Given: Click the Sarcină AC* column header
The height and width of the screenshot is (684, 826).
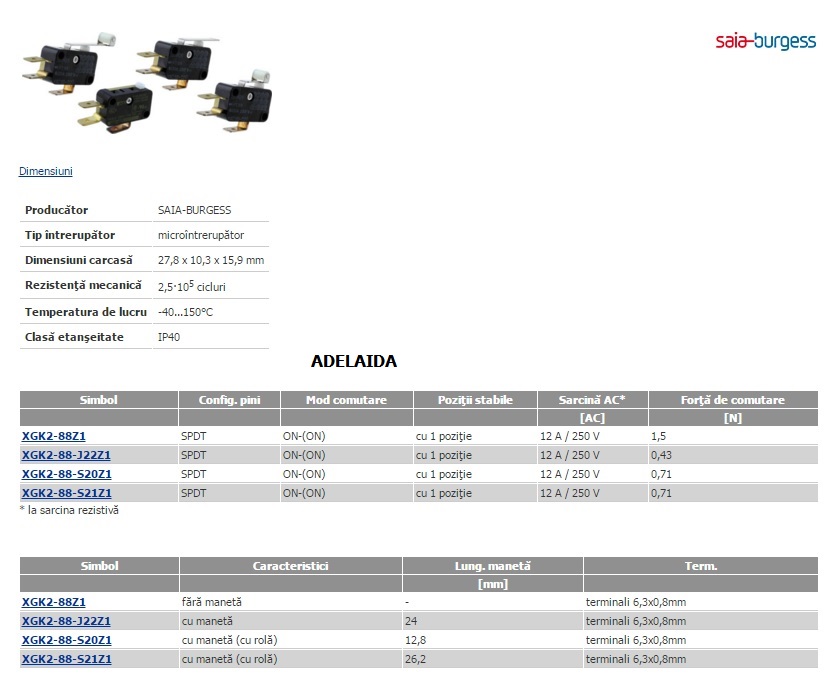Looking at the screenshot, I should pyautogui.click(x=592, y=400).
